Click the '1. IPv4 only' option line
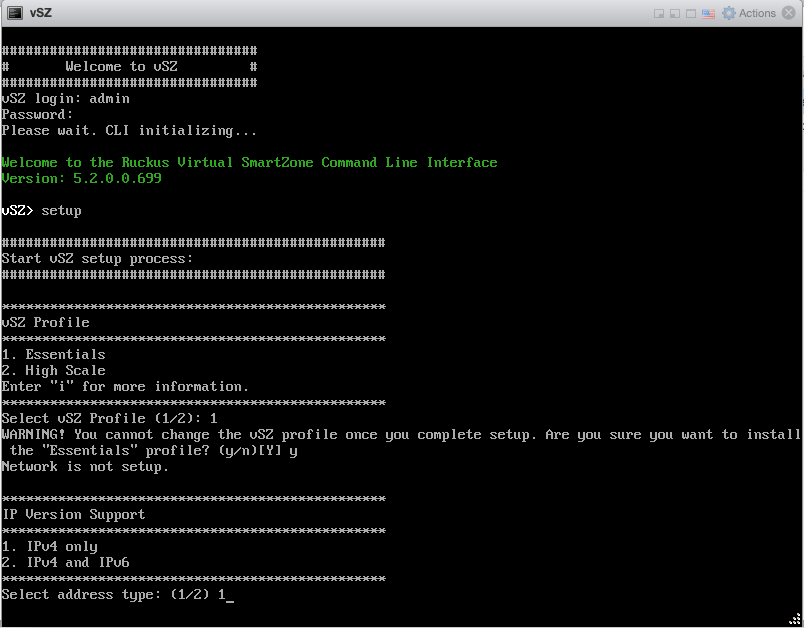 (x=49, y=547)
